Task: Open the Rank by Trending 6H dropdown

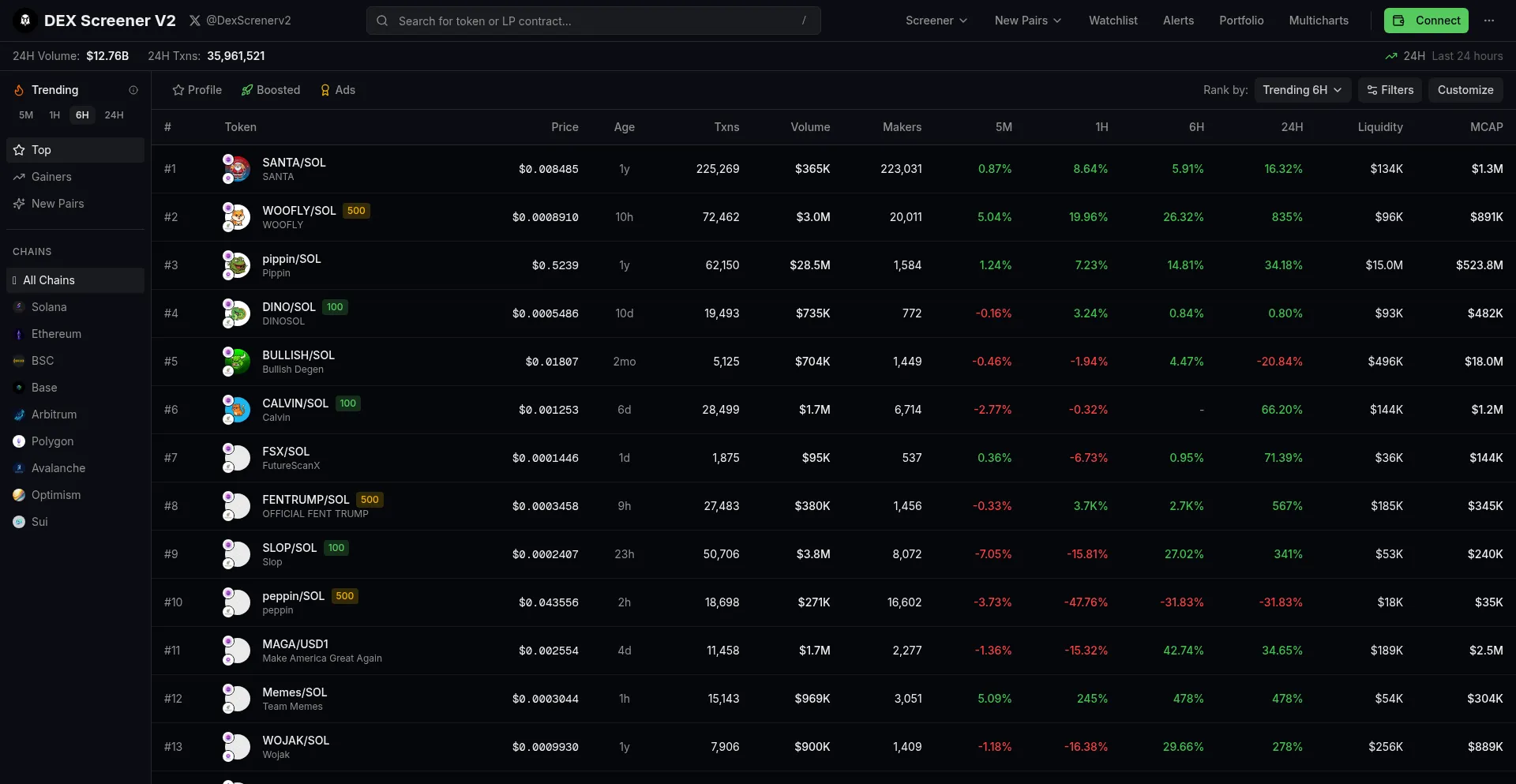Action: point(1302,90)
